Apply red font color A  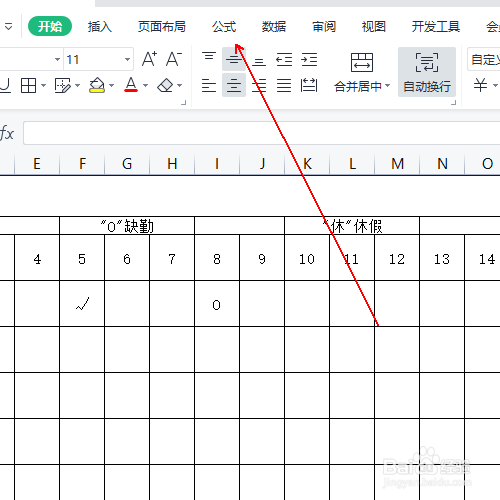click(x=131, y=85)
